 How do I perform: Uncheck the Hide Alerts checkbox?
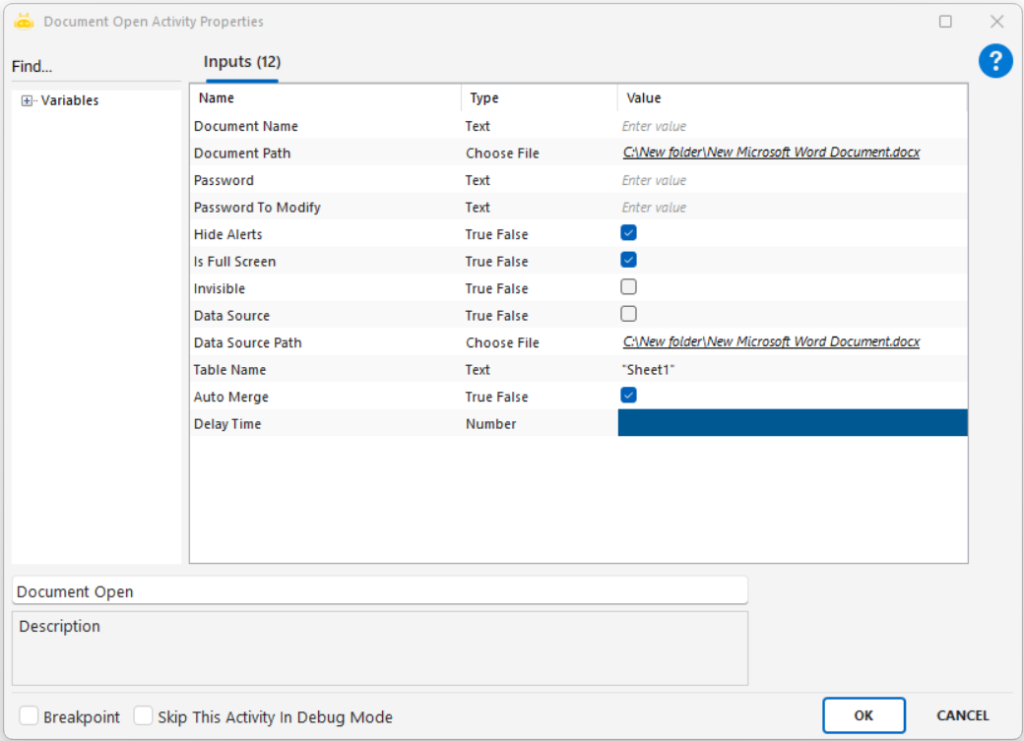coord(628,233)
